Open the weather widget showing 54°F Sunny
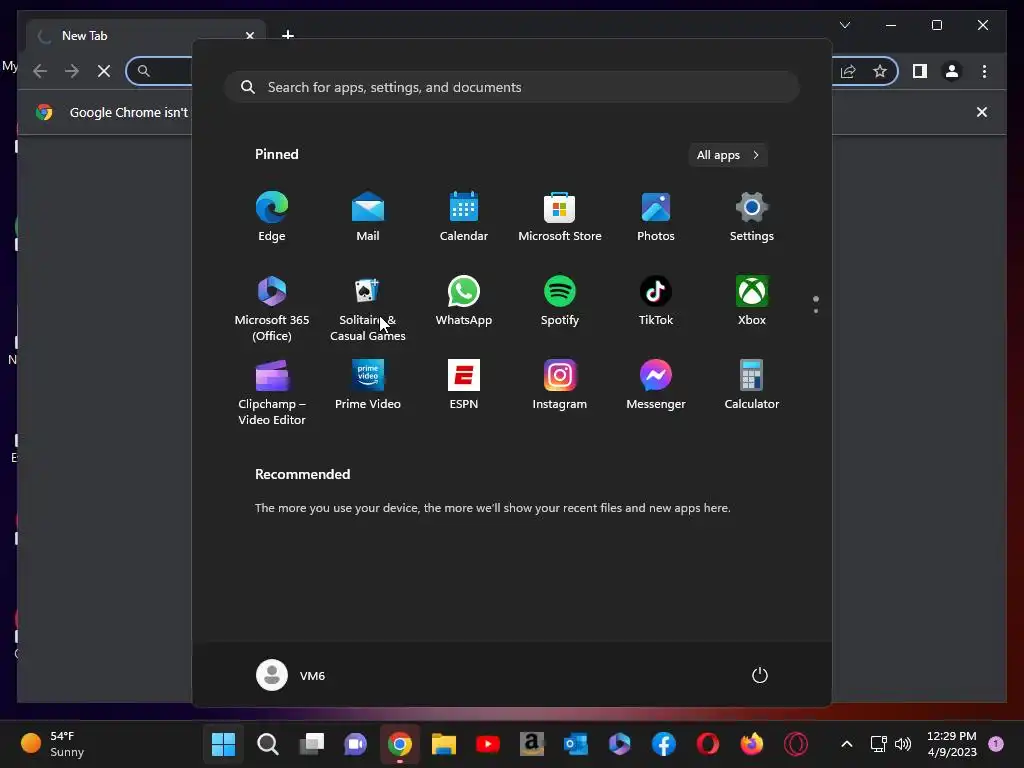 pyautogui.click(x=54, y=743)
